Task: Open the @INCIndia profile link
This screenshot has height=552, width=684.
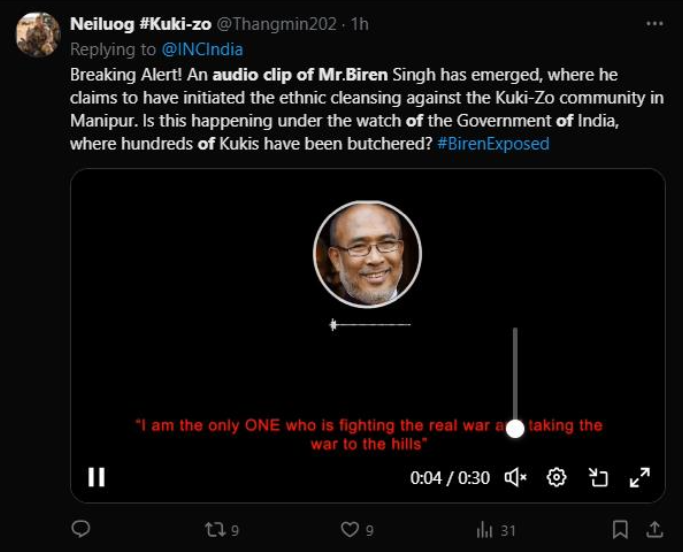Action: pyautogui.click(x=202, y=49)
